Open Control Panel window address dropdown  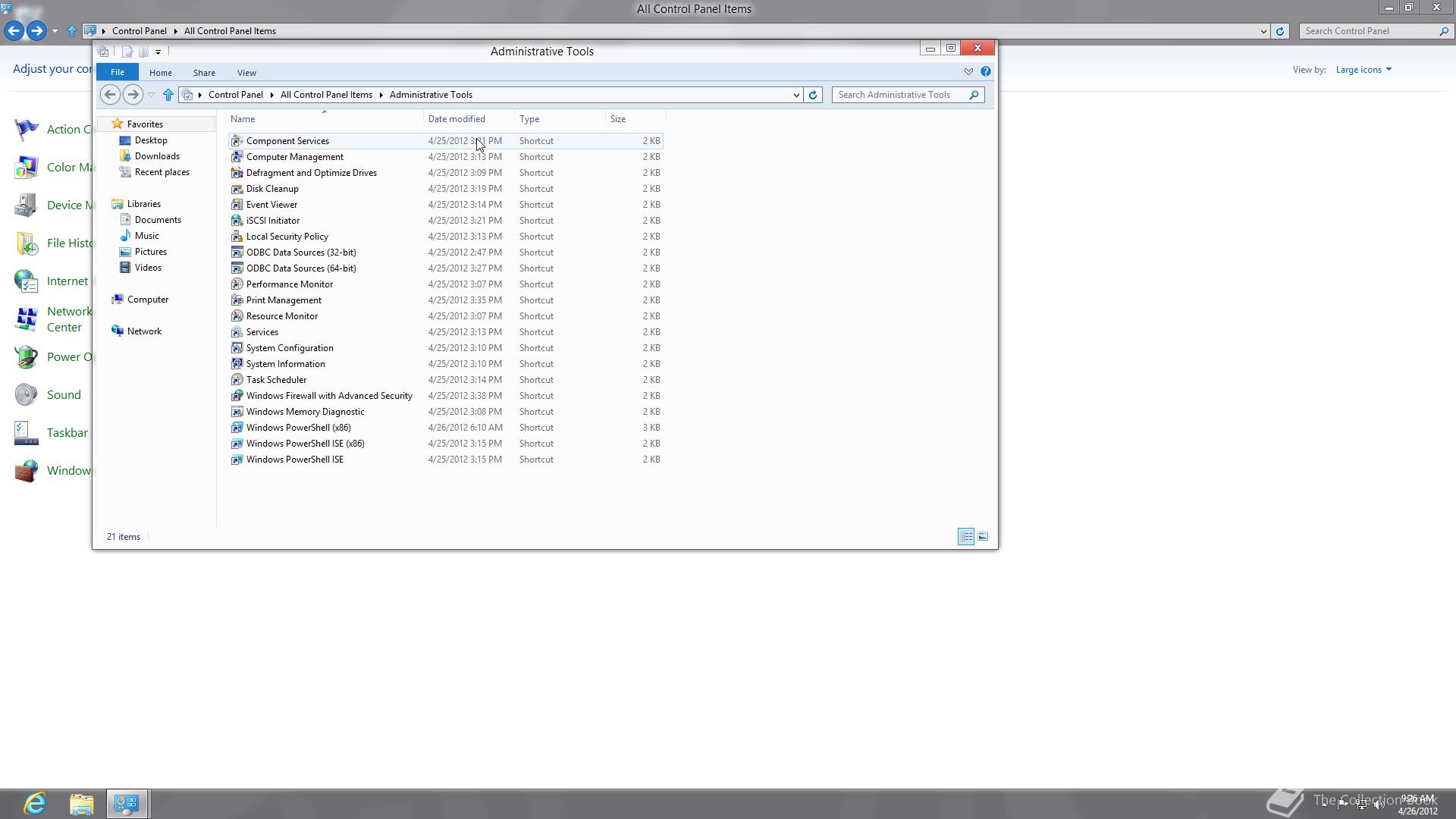(x=1263, y=31)
